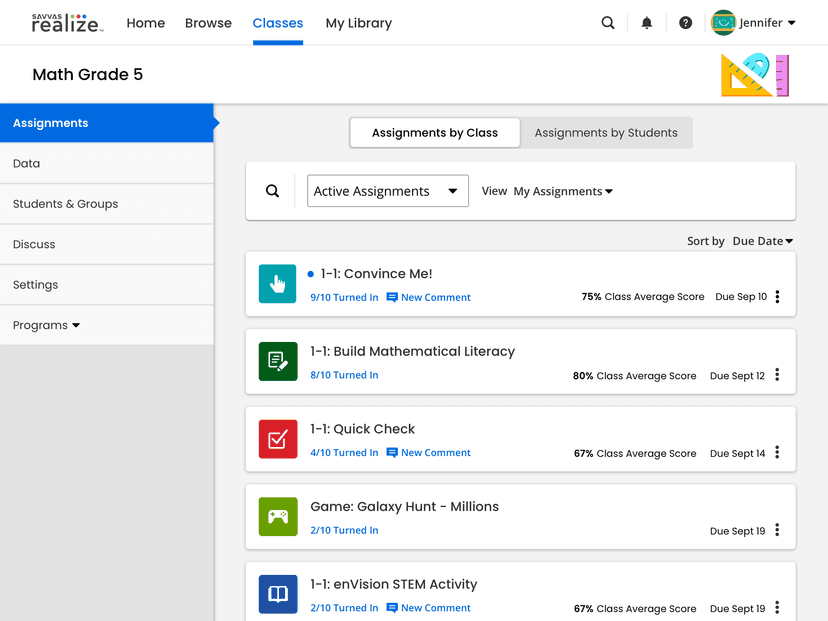The height and width of the screenshot is (621, 828).
Task: Open the notifications bell
Action: click(647, 23)
